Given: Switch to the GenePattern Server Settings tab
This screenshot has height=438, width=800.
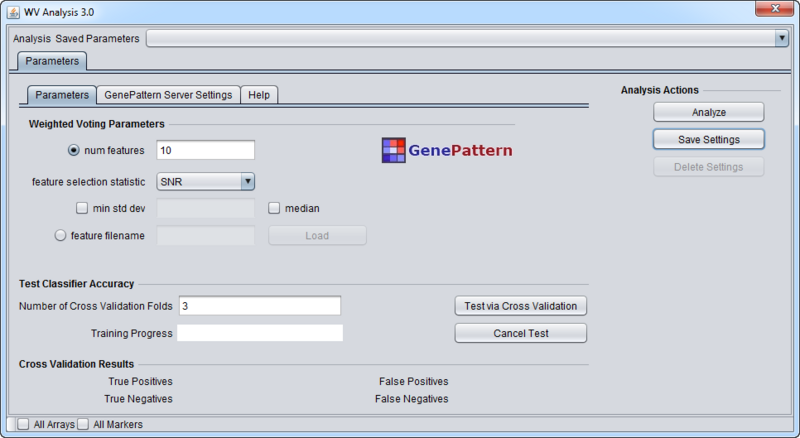Looking at the screenshot, I should [x=168, y=95].
